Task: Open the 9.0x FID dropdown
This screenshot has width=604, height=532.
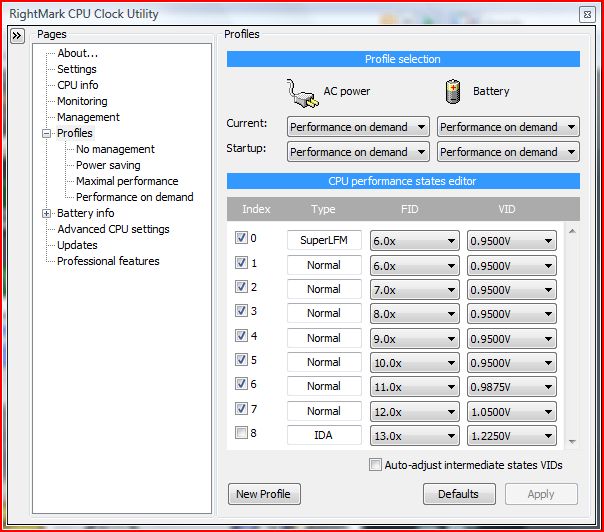Action: click(x=414, y=339)
